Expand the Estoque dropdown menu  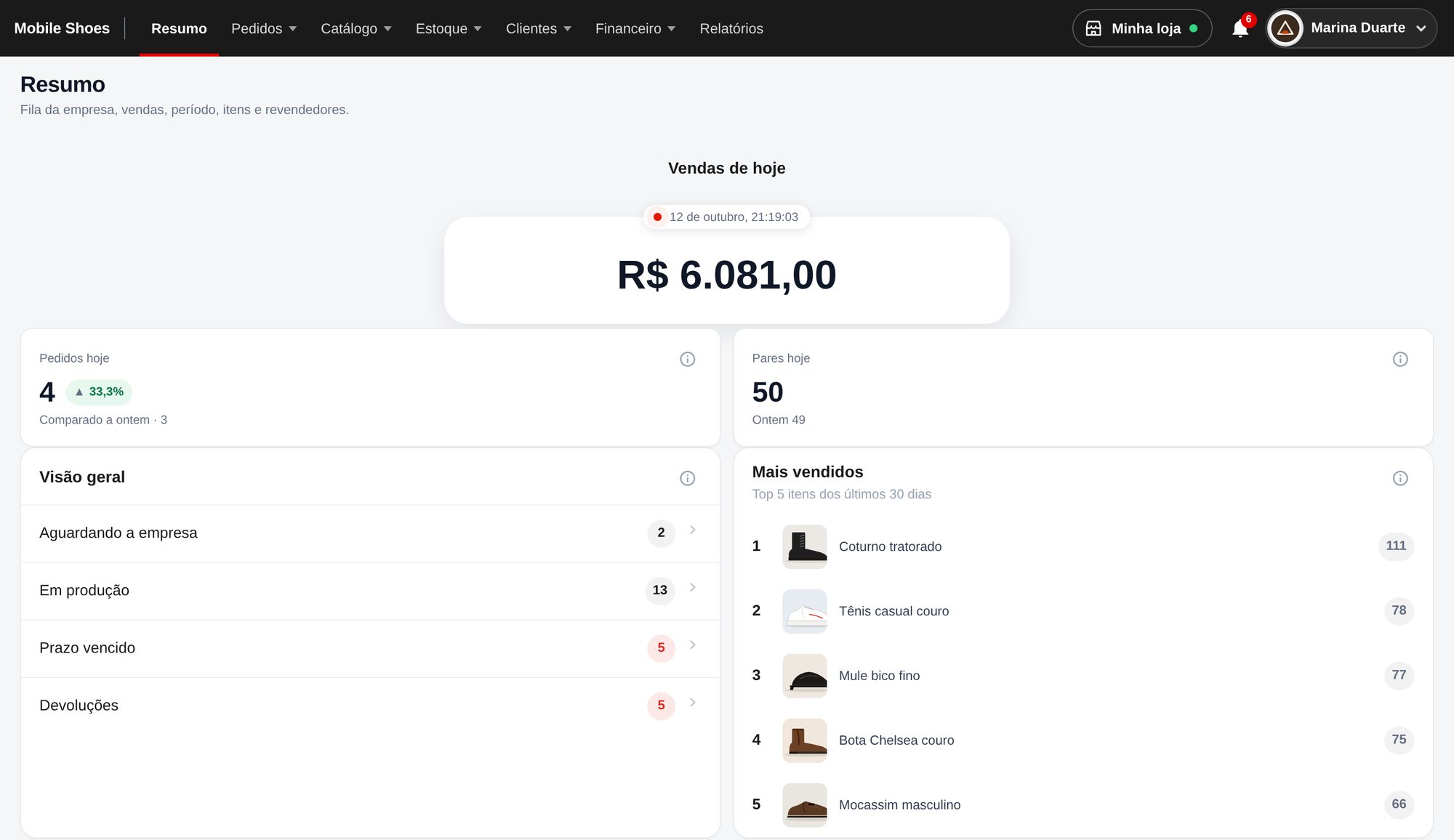449,28
